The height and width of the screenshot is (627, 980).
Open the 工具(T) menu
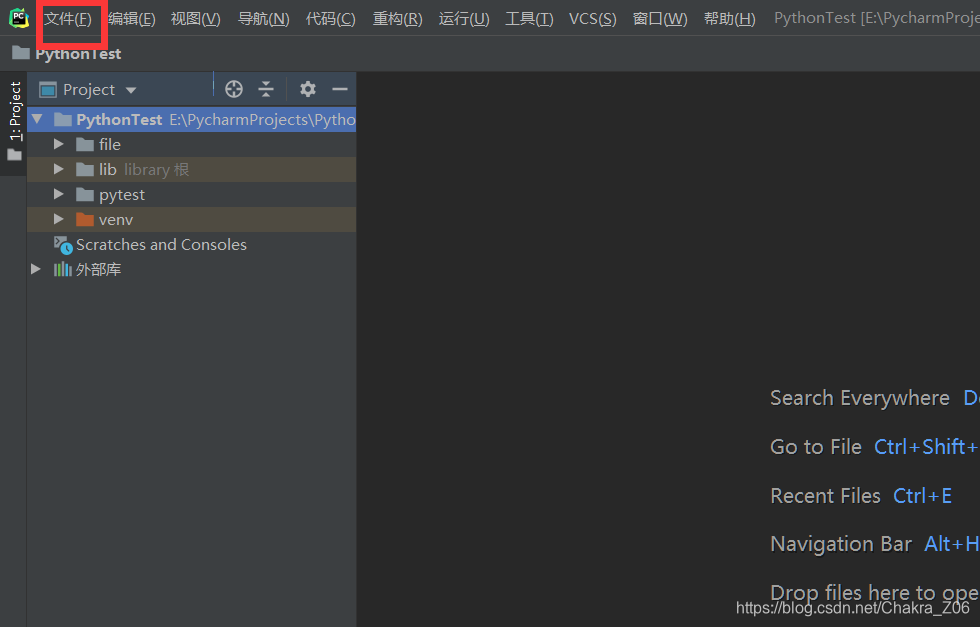point(529,19)
